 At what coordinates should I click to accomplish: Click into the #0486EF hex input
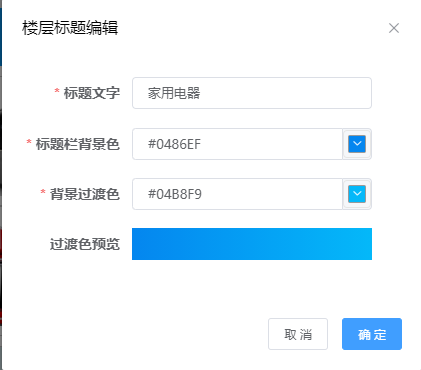(x=237, y=144)
